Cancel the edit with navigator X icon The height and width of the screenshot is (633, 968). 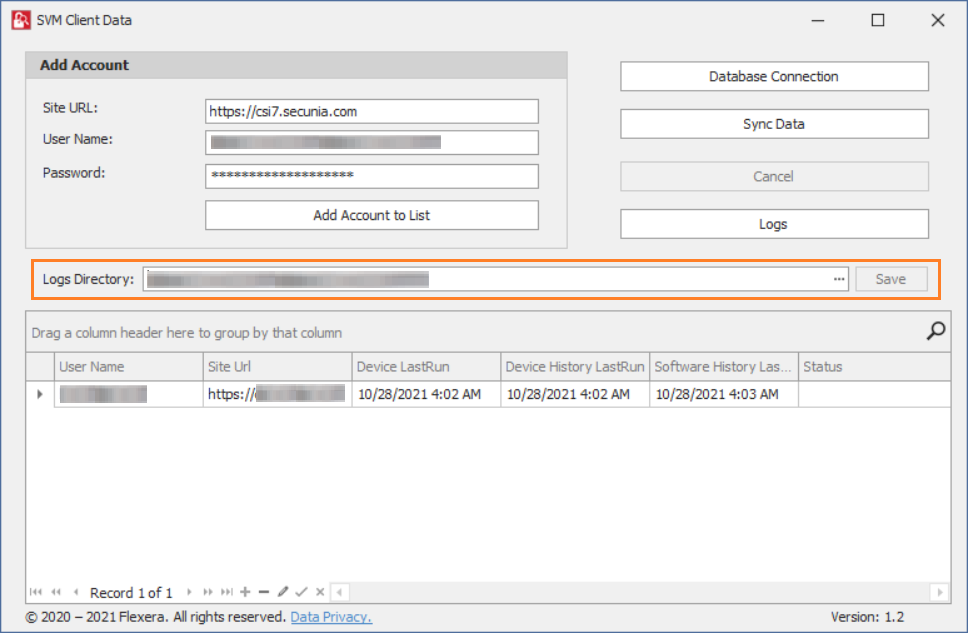320,592
